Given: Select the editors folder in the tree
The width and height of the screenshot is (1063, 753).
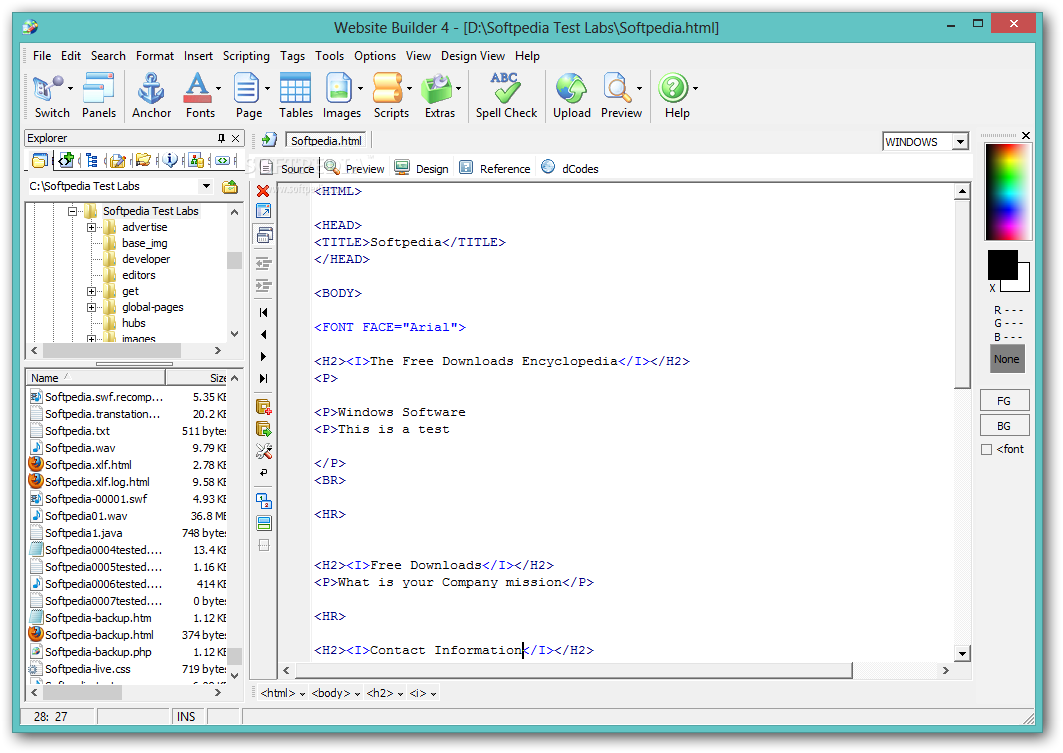Looking at the screenshot, I should pyautogui.click(x=138, y=275).
